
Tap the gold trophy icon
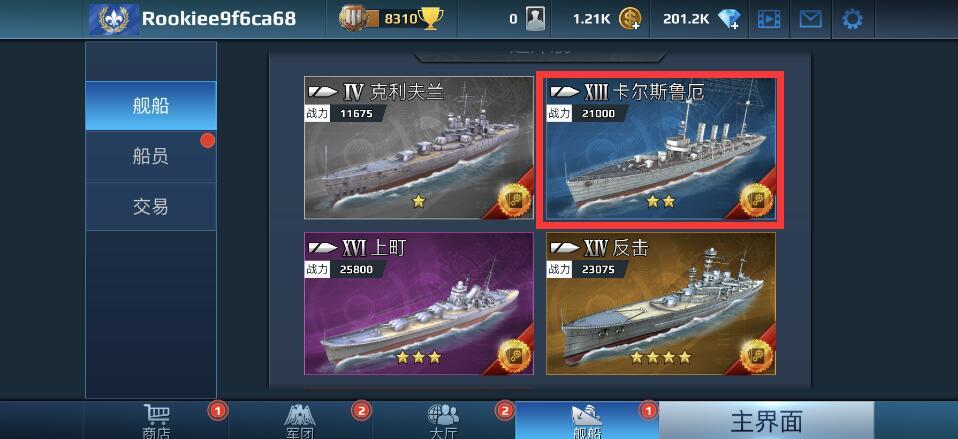pos(431,19)
